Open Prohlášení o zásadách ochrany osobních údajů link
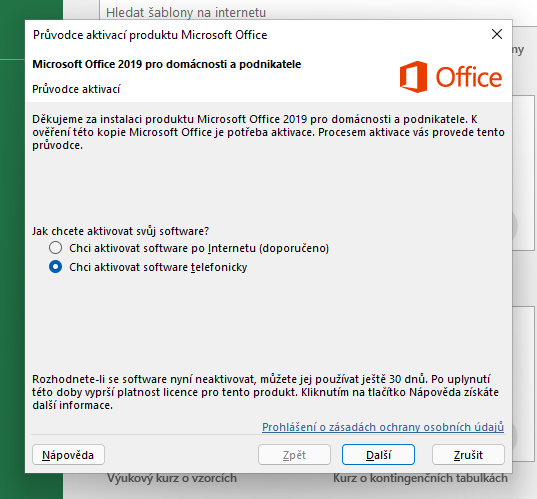Screen dimensions: 537x499 (383, 427)
